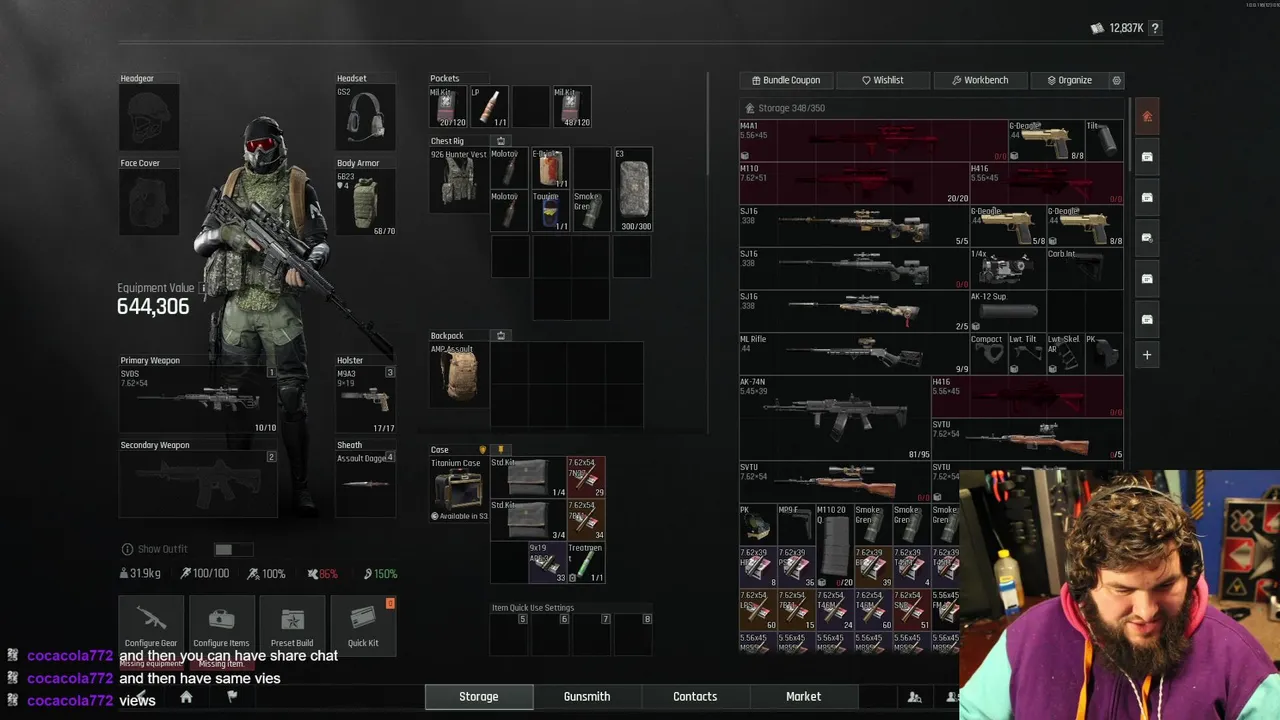Select the M110 rifle in storage
The height and width of the screenshot is (720, 1280).
pyautogui.click(x=854, y=183)
